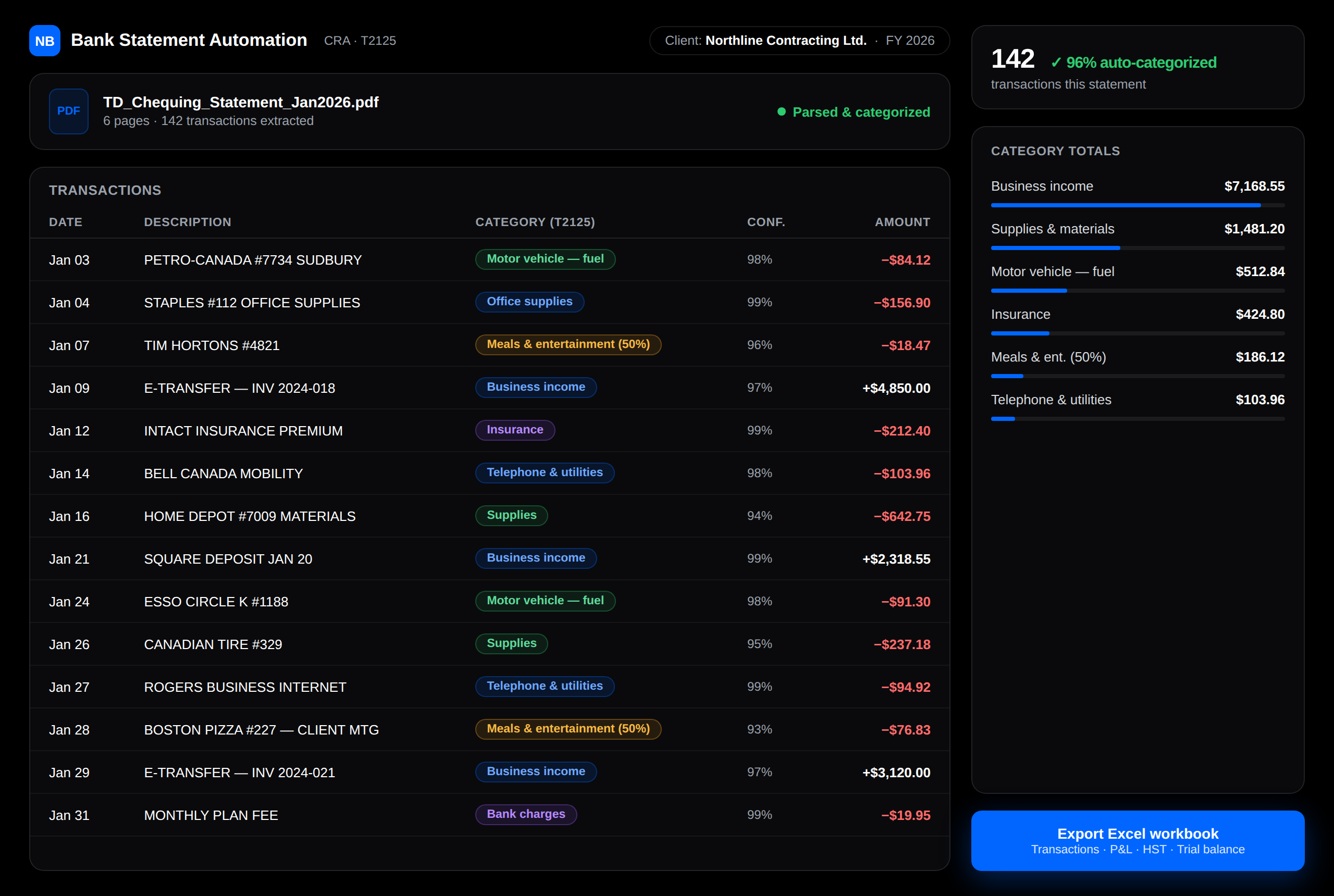The height and width of the screenshot is (896, 1334).
Task: Click the Export Excel workbook button
Action: click(x=1138, y=841)
